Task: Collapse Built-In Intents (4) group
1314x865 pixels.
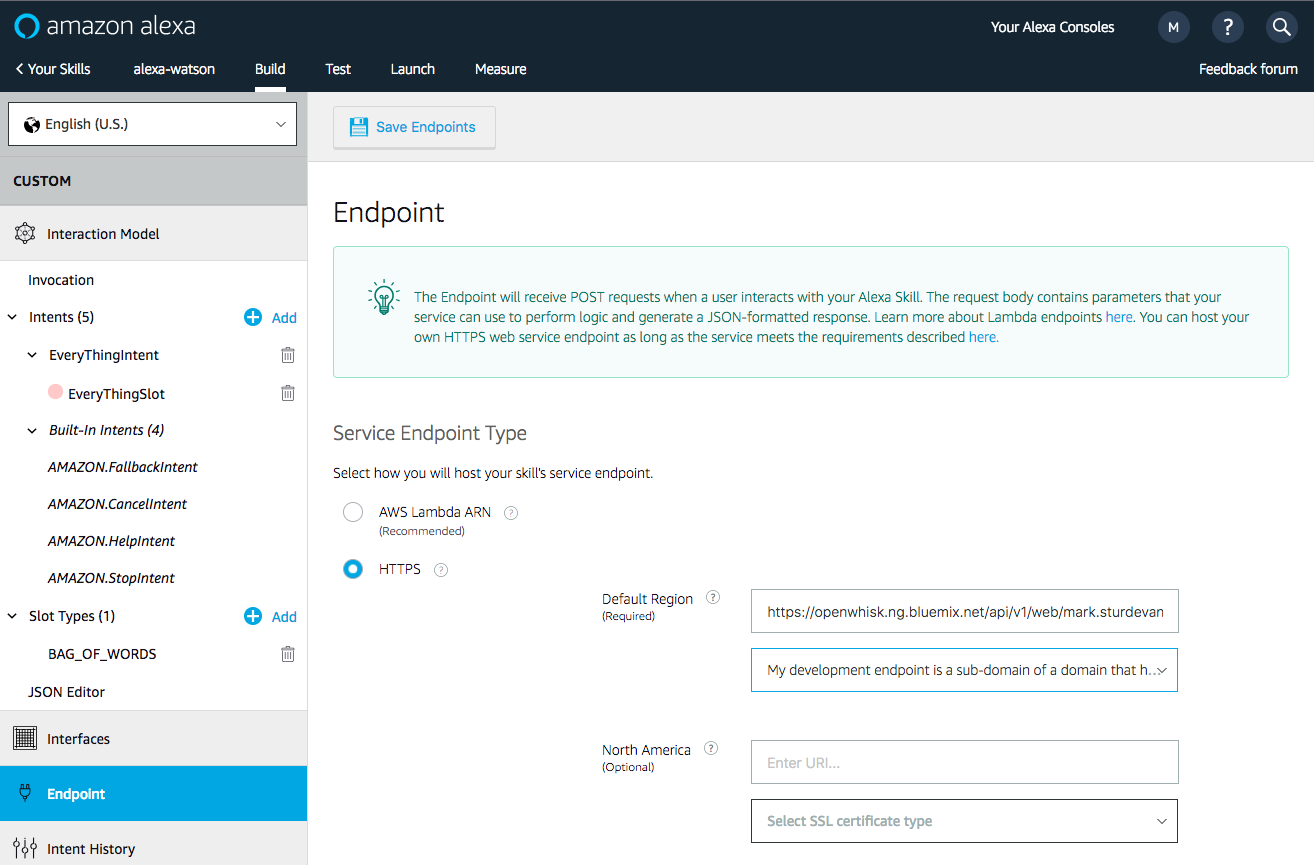Action: click(32, 430)
